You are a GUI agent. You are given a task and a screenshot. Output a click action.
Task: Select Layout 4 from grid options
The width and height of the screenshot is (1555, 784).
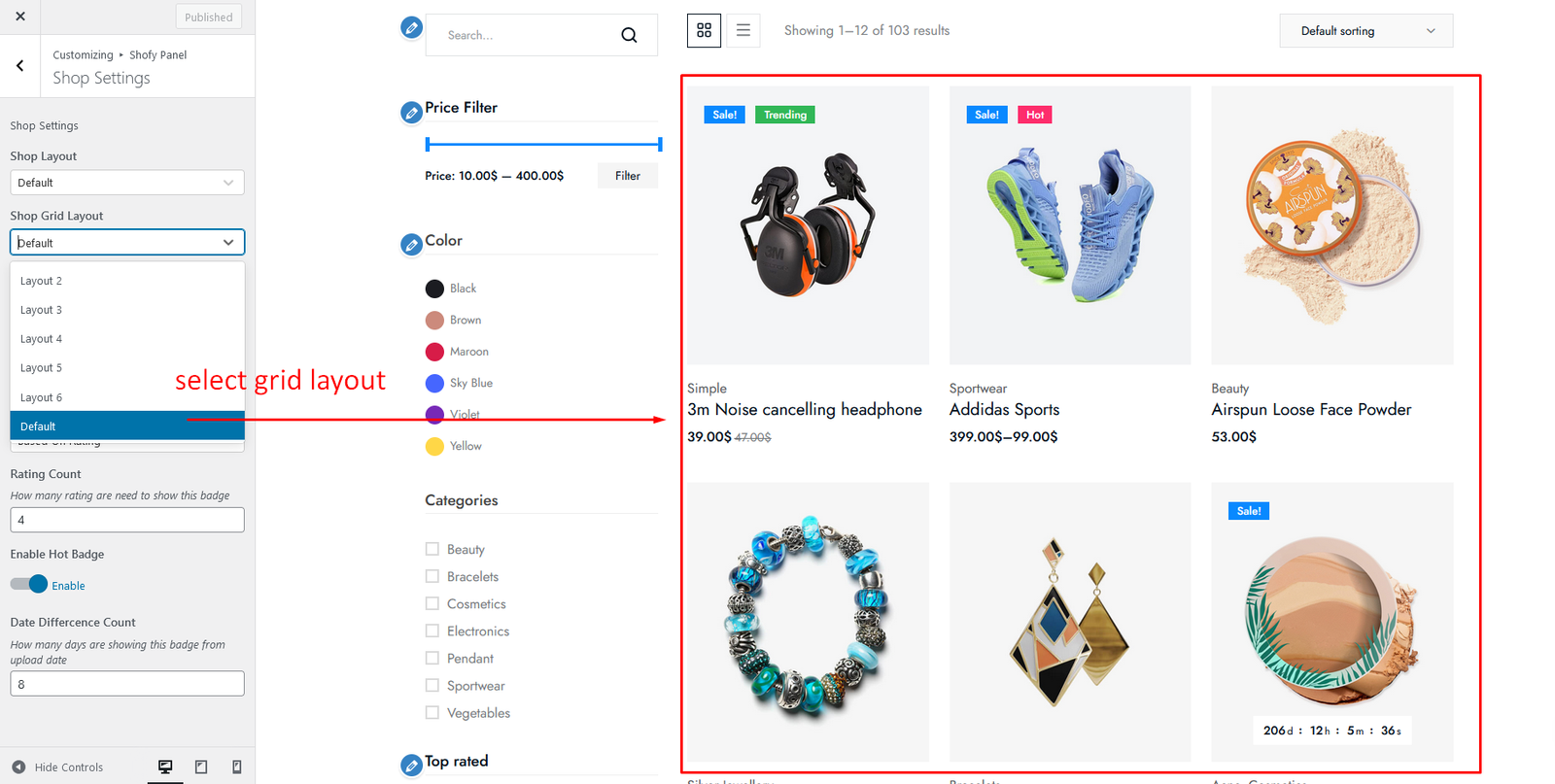[x=42, y=339]
